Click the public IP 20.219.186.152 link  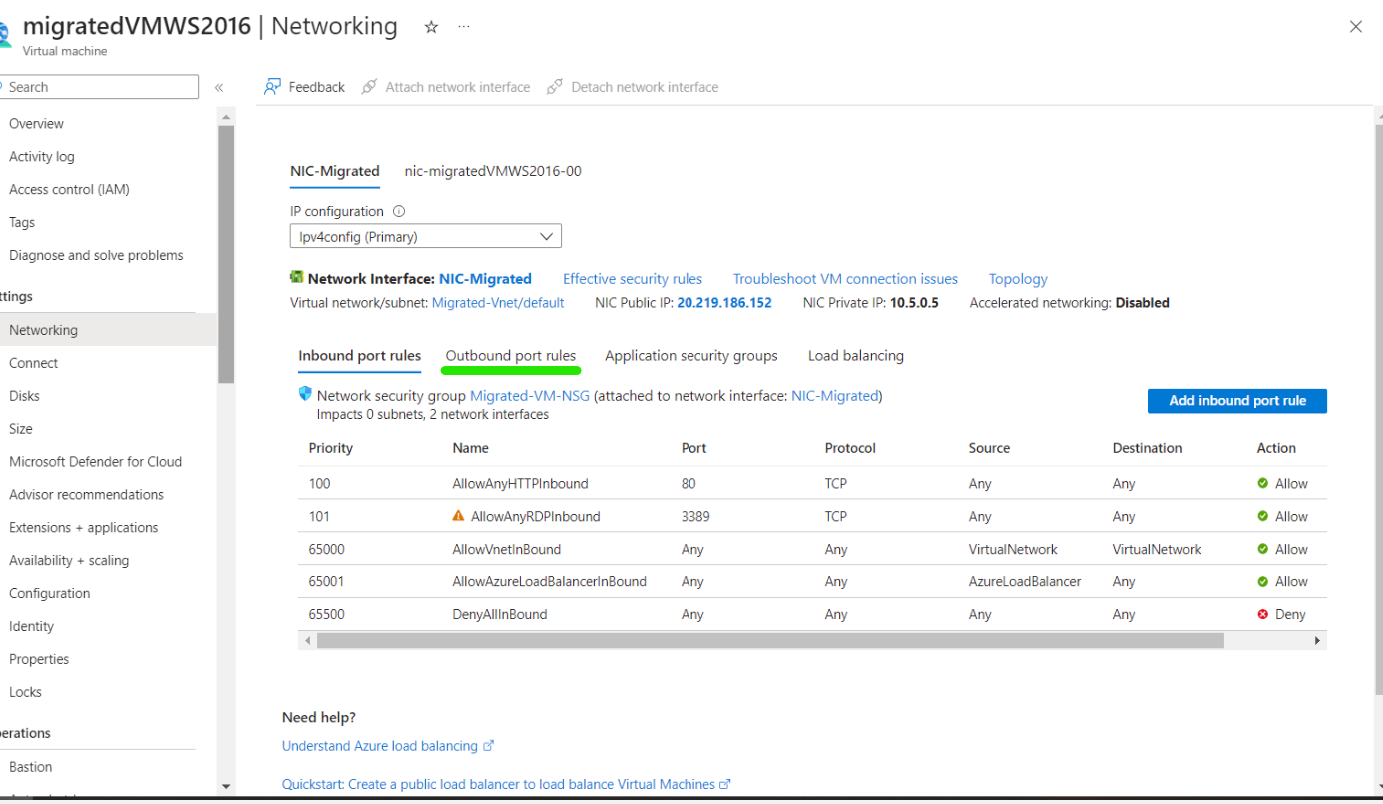[725, 303]
